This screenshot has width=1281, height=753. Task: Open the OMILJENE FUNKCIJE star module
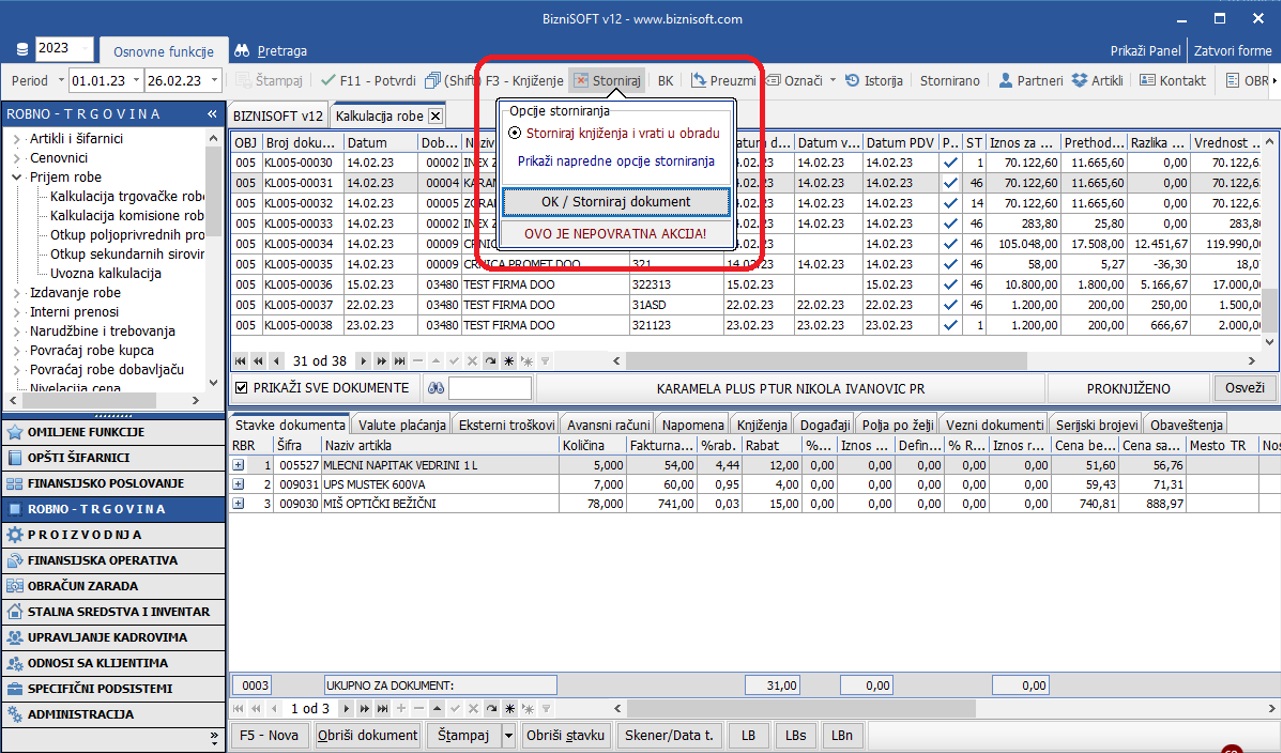(113, 432)
